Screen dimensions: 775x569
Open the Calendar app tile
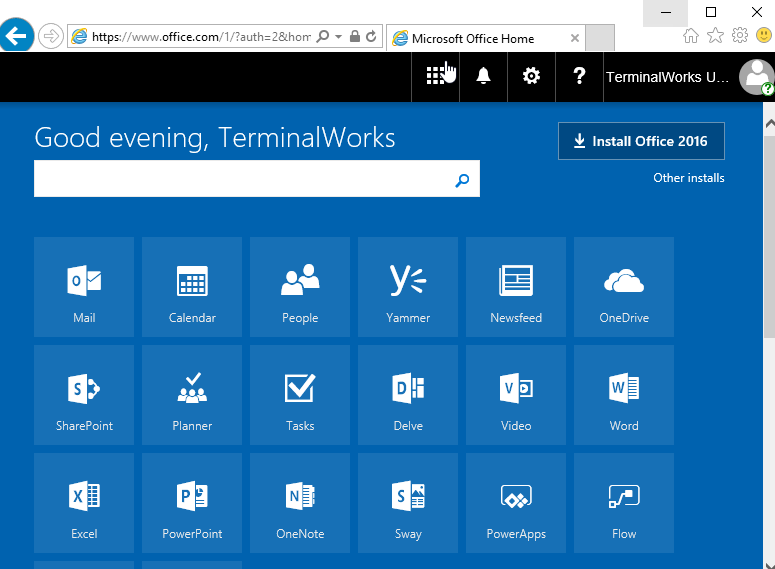pos(192,287)
